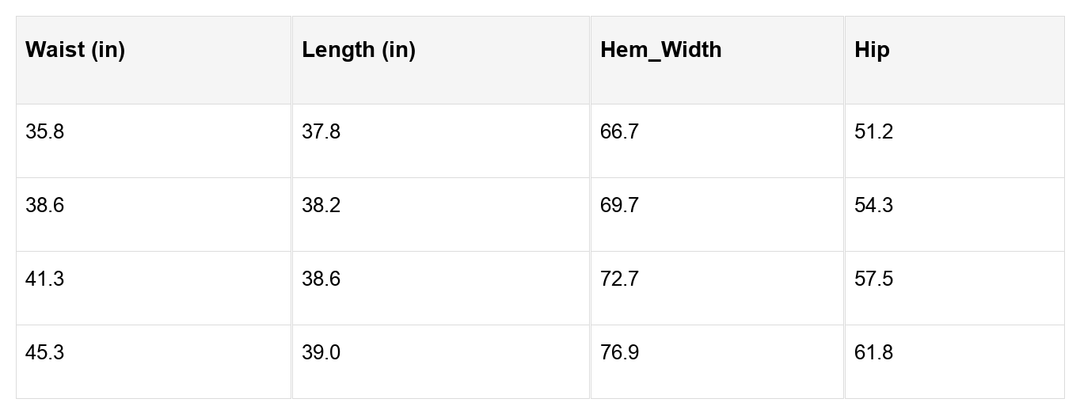This screenshot has height=414, width=1080.
Task: Select the waist value 45.3
Action: (x=45, y=353)
